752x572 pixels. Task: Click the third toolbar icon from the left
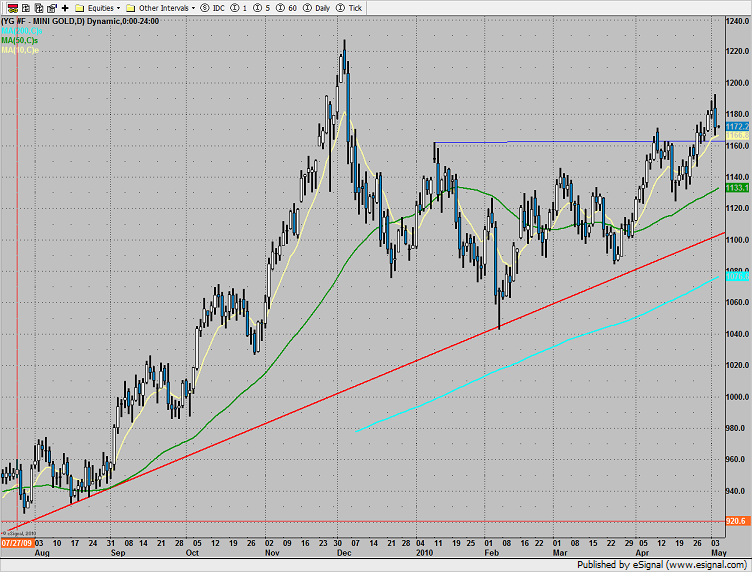tap(36, 7)
